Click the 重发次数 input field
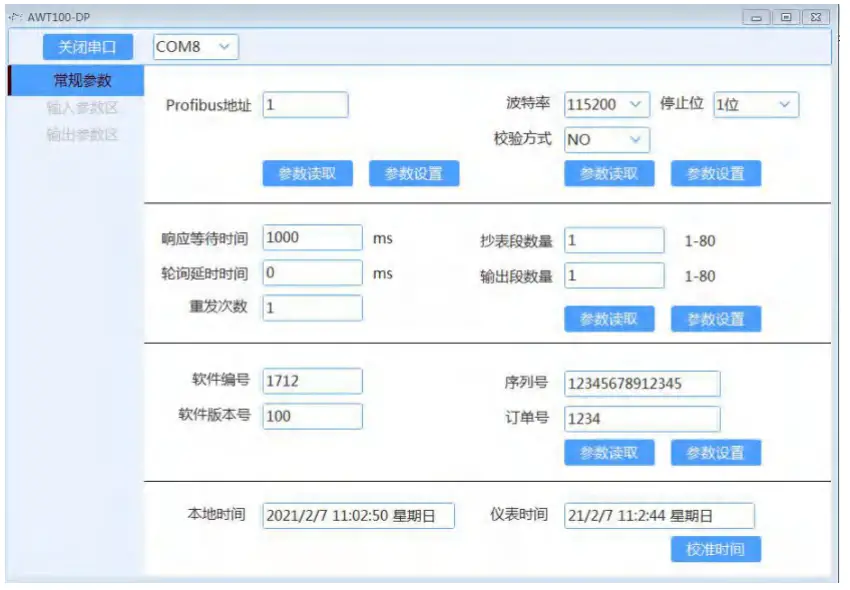This screenshot has height=590, width=850. coord(313,308)
